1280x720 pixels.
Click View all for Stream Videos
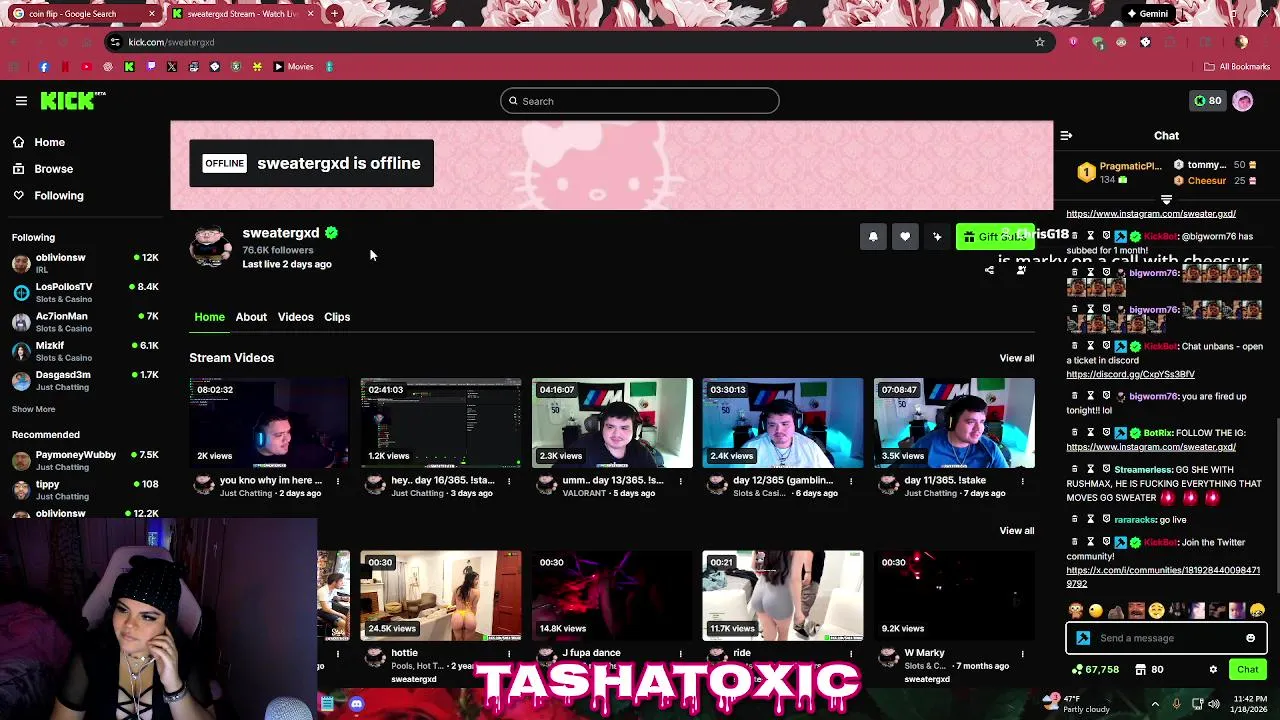click(1016, 358)
